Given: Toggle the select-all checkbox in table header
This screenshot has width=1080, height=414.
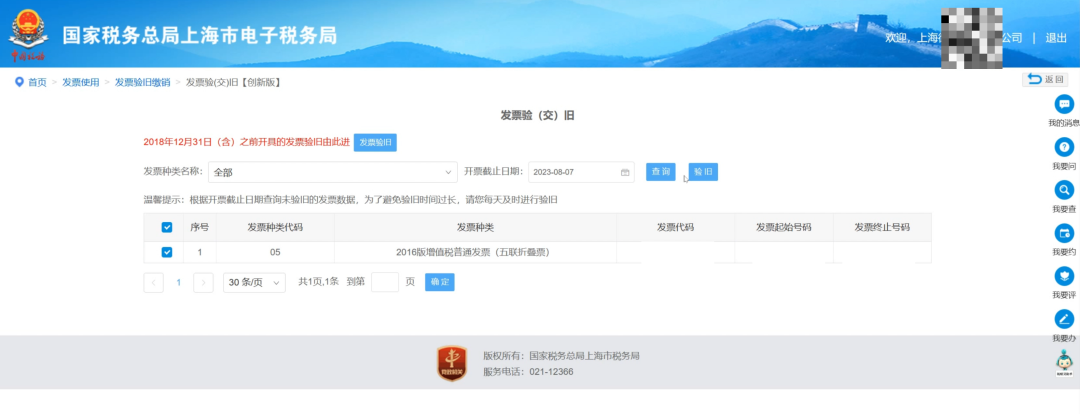Looking at the screenshot, I should point(167,227).
